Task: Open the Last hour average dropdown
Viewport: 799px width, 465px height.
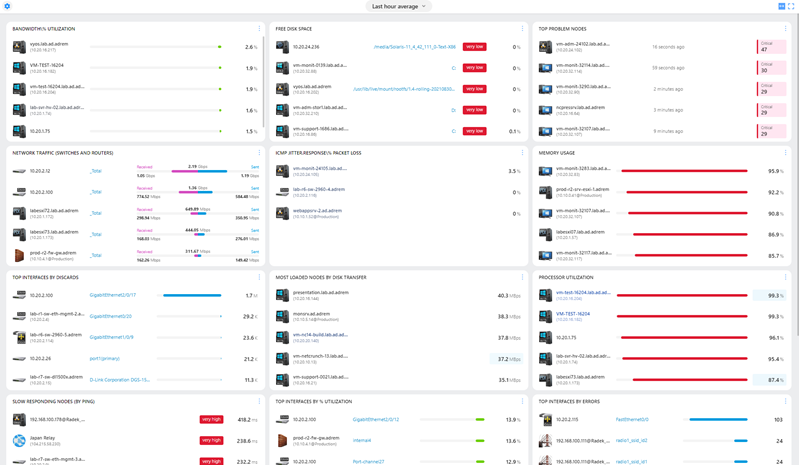Action: pyautogui.click(x=398, y=6)
